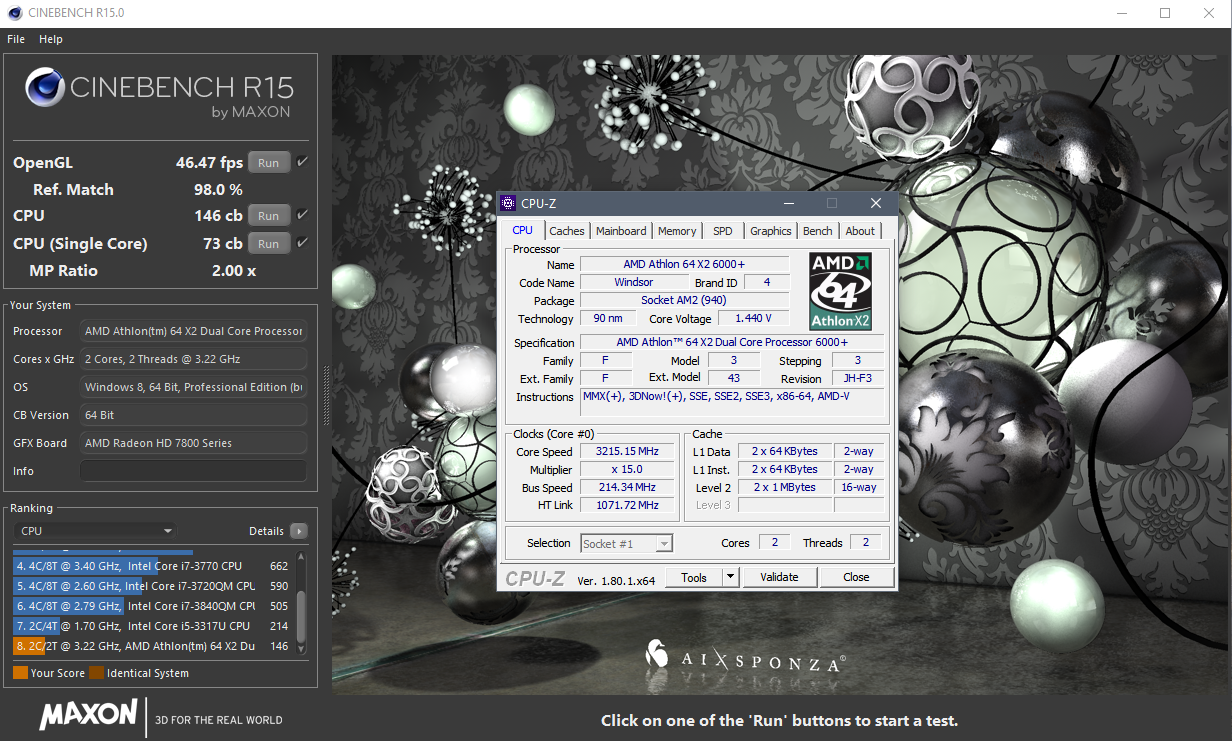Select ranking entry AMD Athlon 64 X2
1232x741 pixels.
[x=153, y=646]
